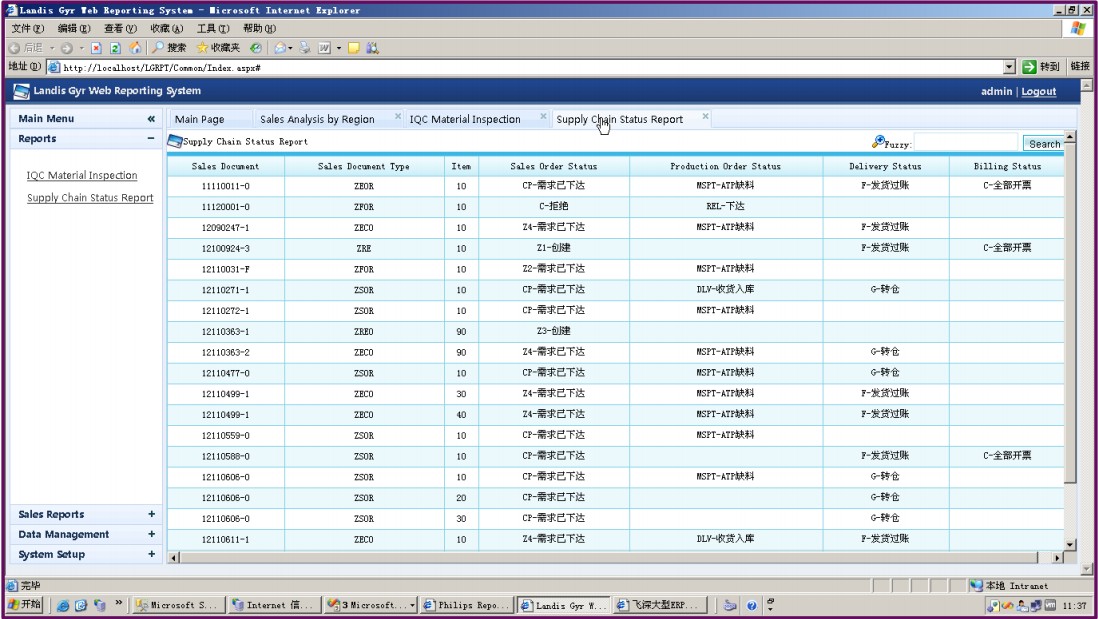This screenshot has width=1098, height=619.
Task: Click the Stop loading icon
Action: (97, 47)
